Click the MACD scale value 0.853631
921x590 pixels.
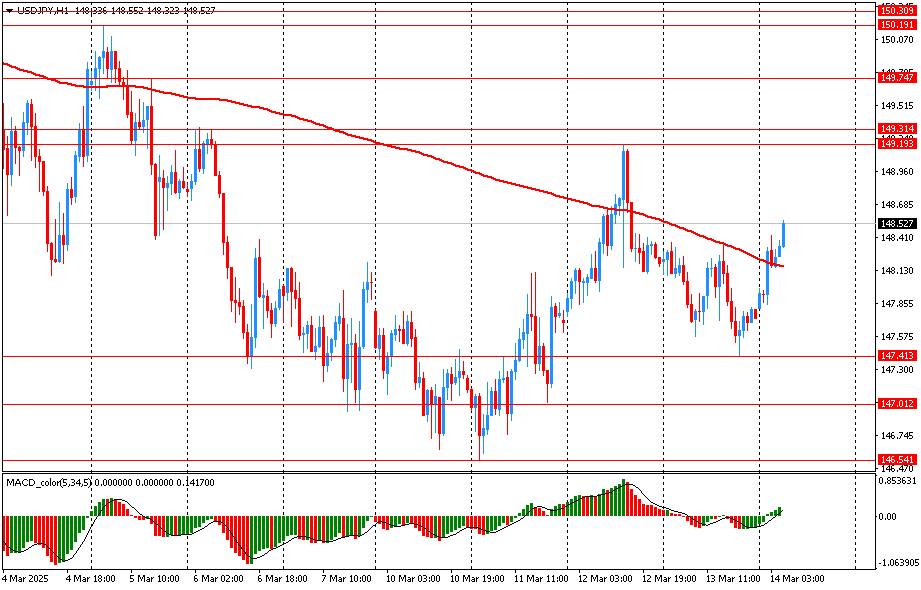click(x=896, y=481)
